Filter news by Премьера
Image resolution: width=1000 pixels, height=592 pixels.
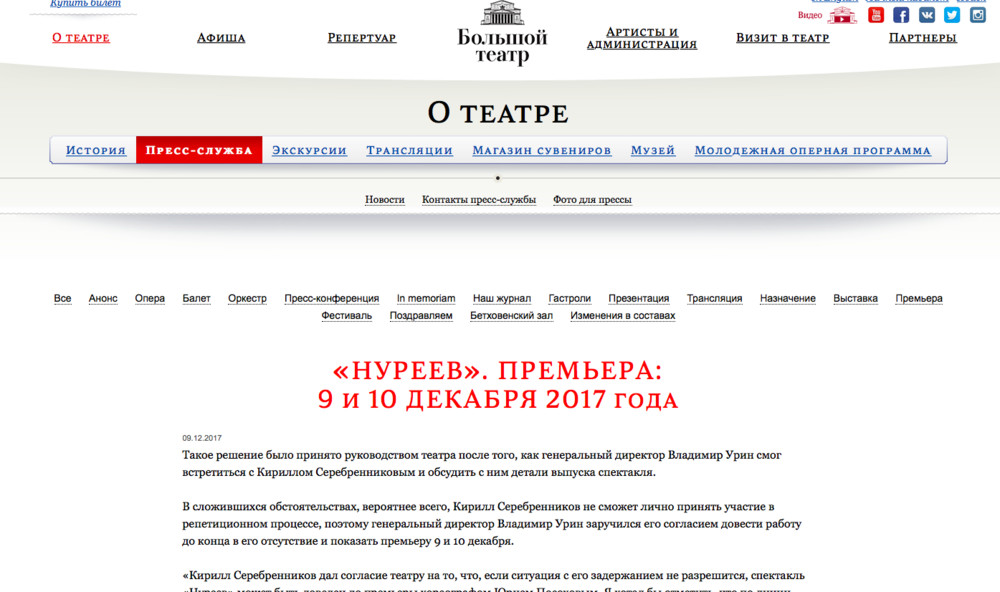coord(919,299)
